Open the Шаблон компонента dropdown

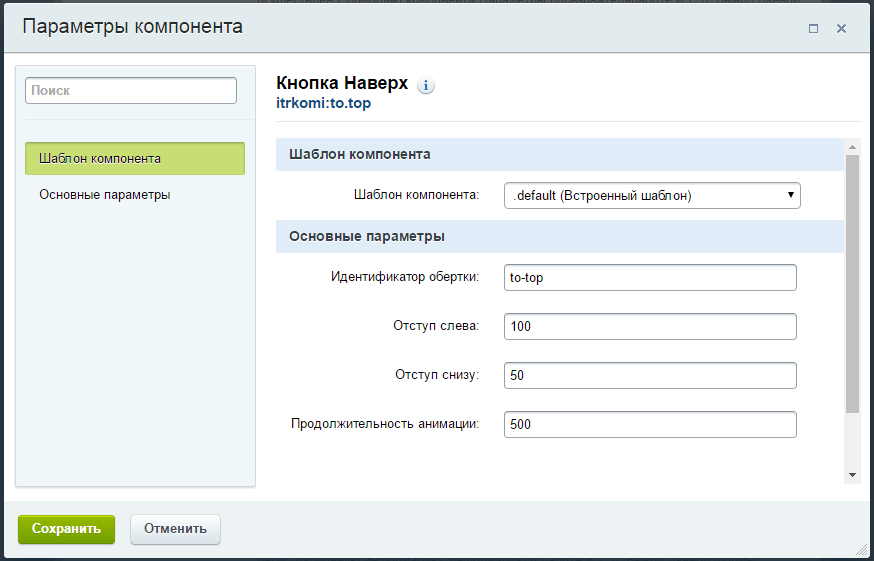pos(652,196)
